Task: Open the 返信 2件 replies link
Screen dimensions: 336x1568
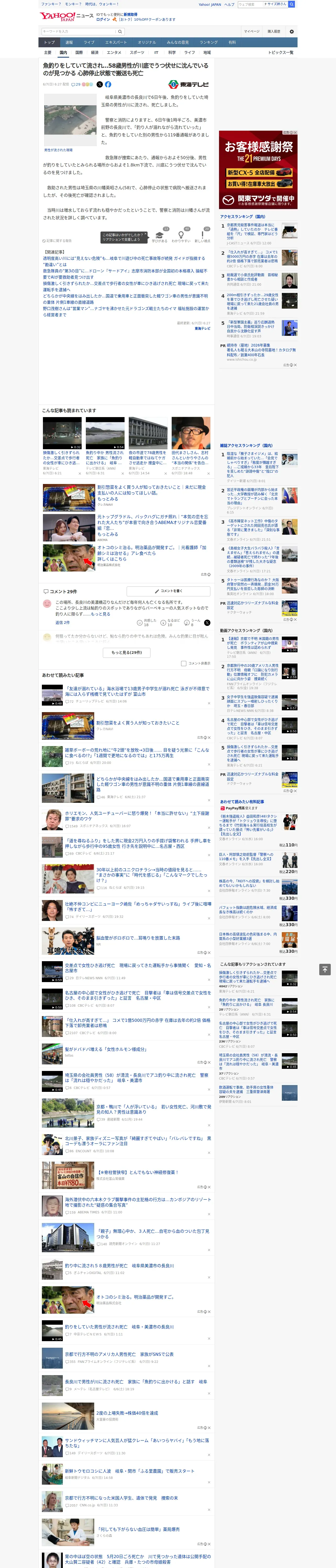Action: point(63,623)
